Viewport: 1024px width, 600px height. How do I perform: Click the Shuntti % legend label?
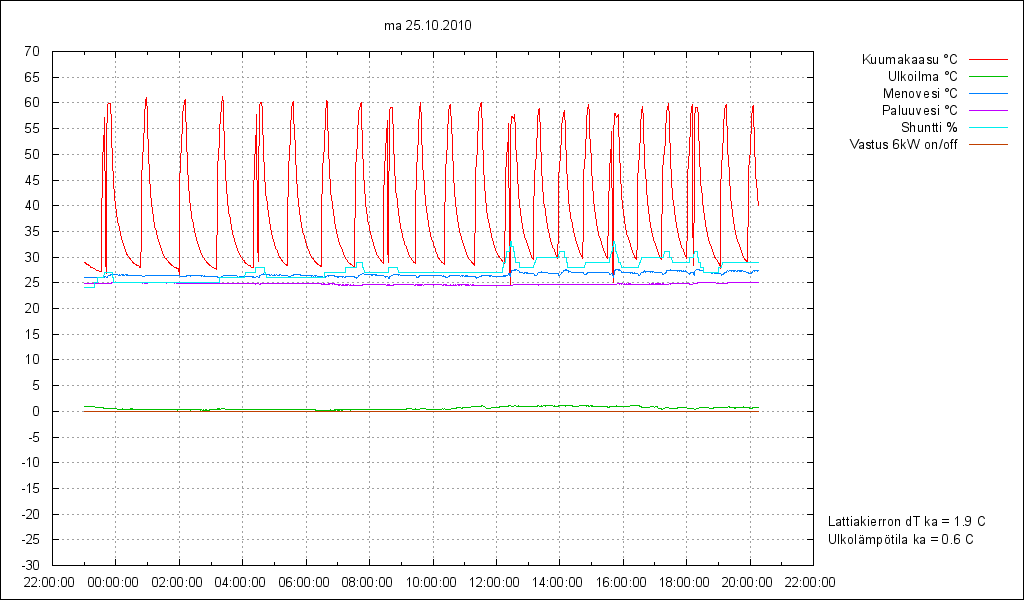point(929,128)
